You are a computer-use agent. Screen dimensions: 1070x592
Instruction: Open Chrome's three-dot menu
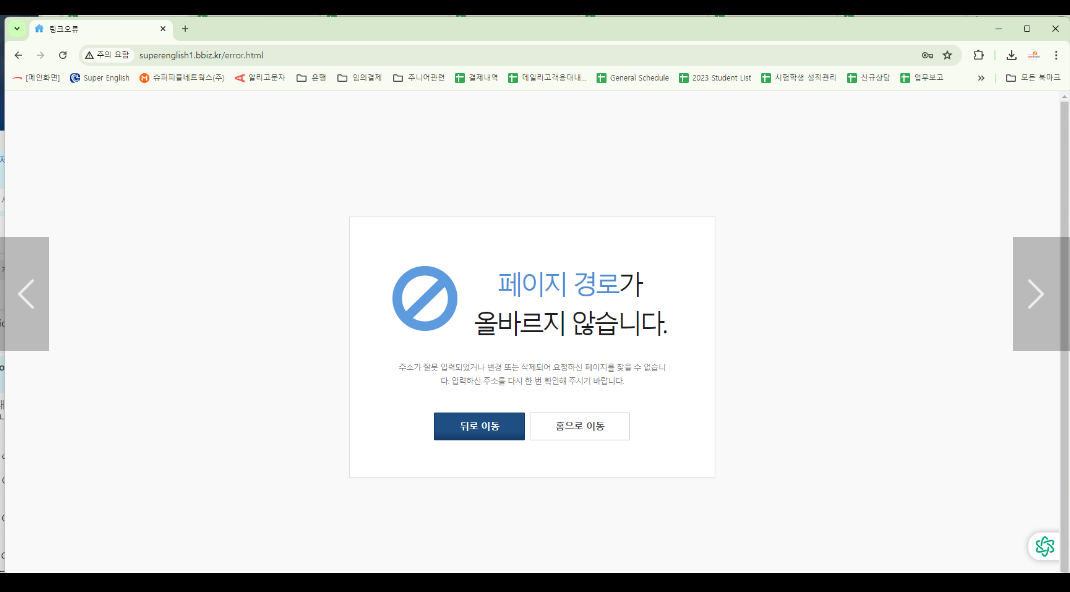[1056, 55]
